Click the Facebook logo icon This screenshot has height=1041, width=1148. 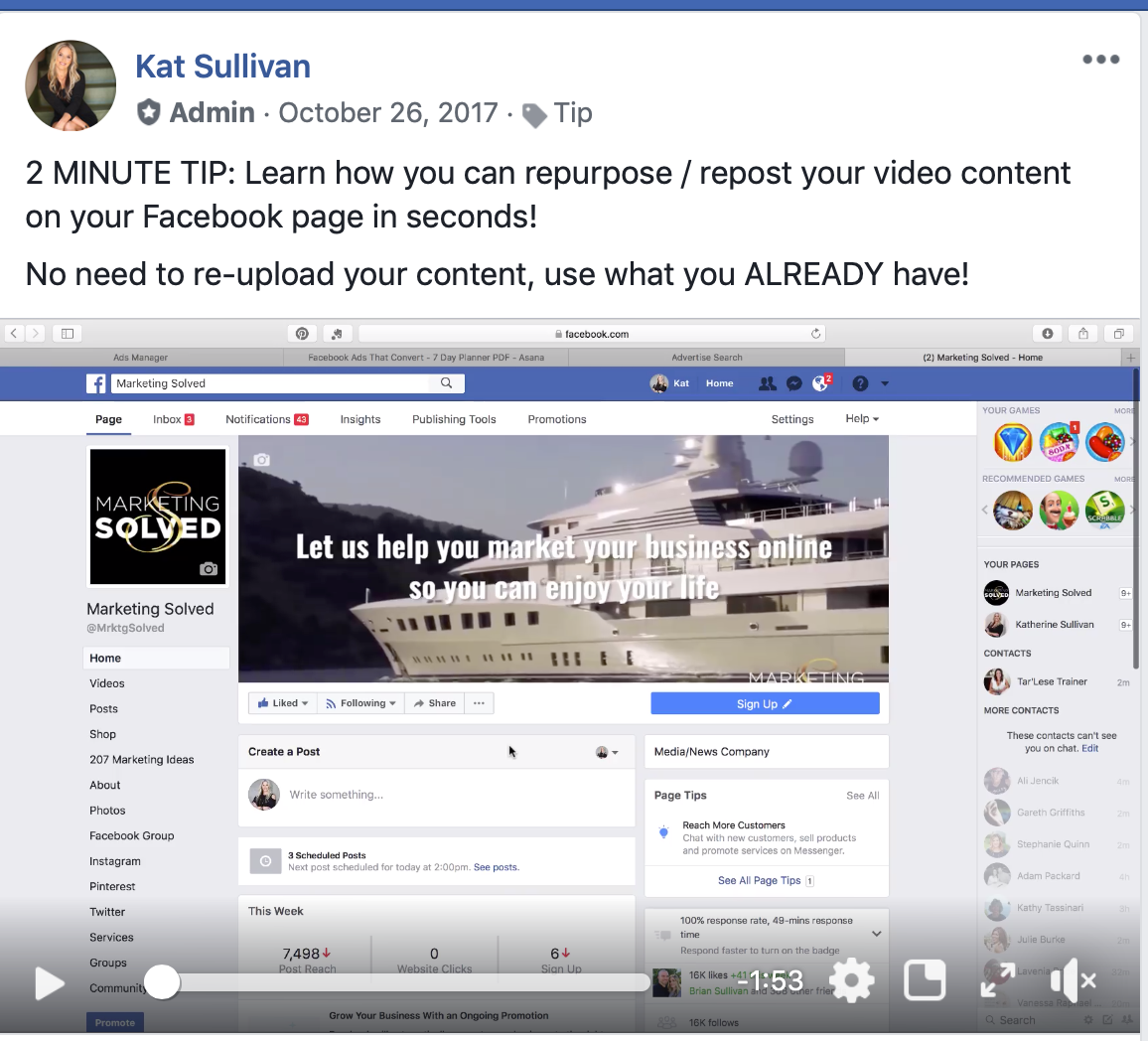[96, 383]
